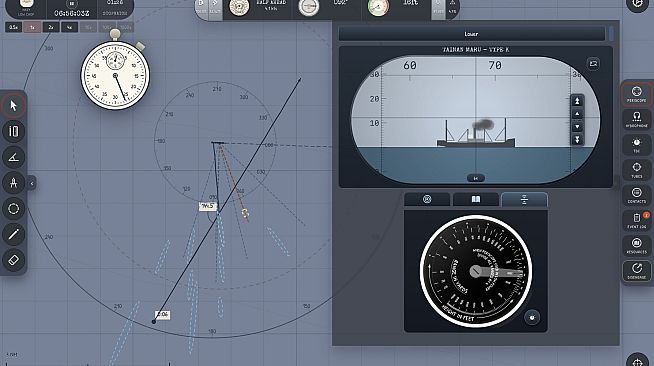The height and width of the screenshot is (366, 654).
Task: Open the Contacts panel
Action: pos(636,195)
